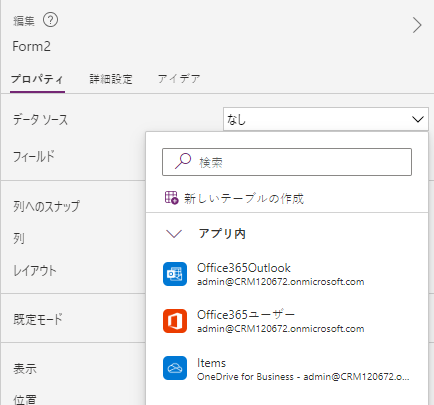Viewport: 434px width, 405px height.
Task: Click the データ ソース property label
Action: point(40,119)
